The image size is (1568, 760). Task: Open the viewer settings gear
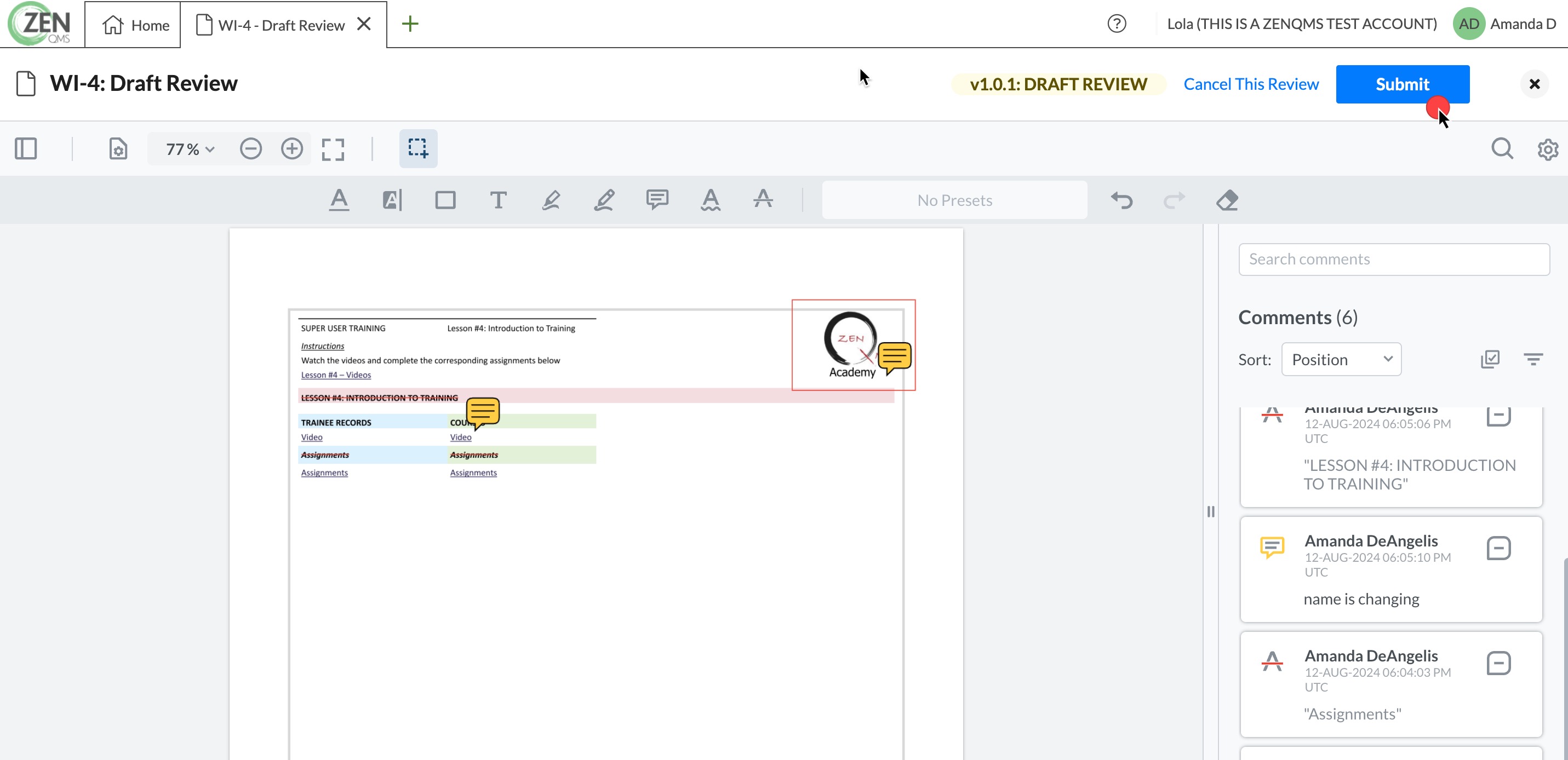click(x=1547, y=149)
